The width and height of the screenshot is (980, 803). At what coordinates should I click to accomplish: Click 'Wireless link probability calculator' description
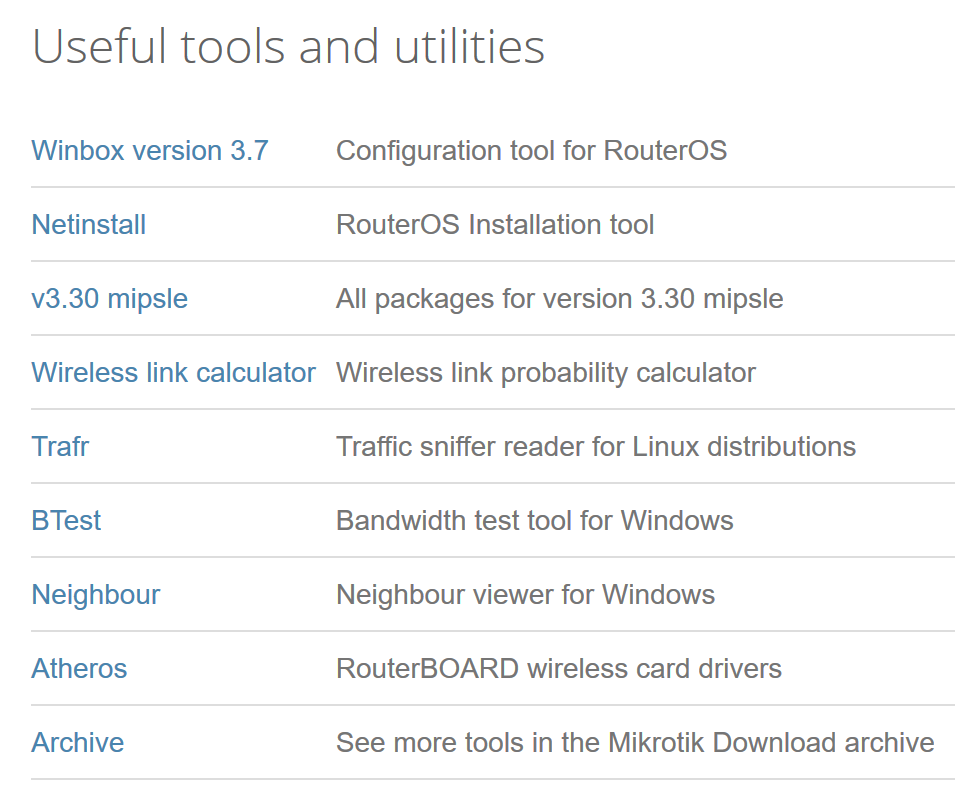[x=546, y=372]
